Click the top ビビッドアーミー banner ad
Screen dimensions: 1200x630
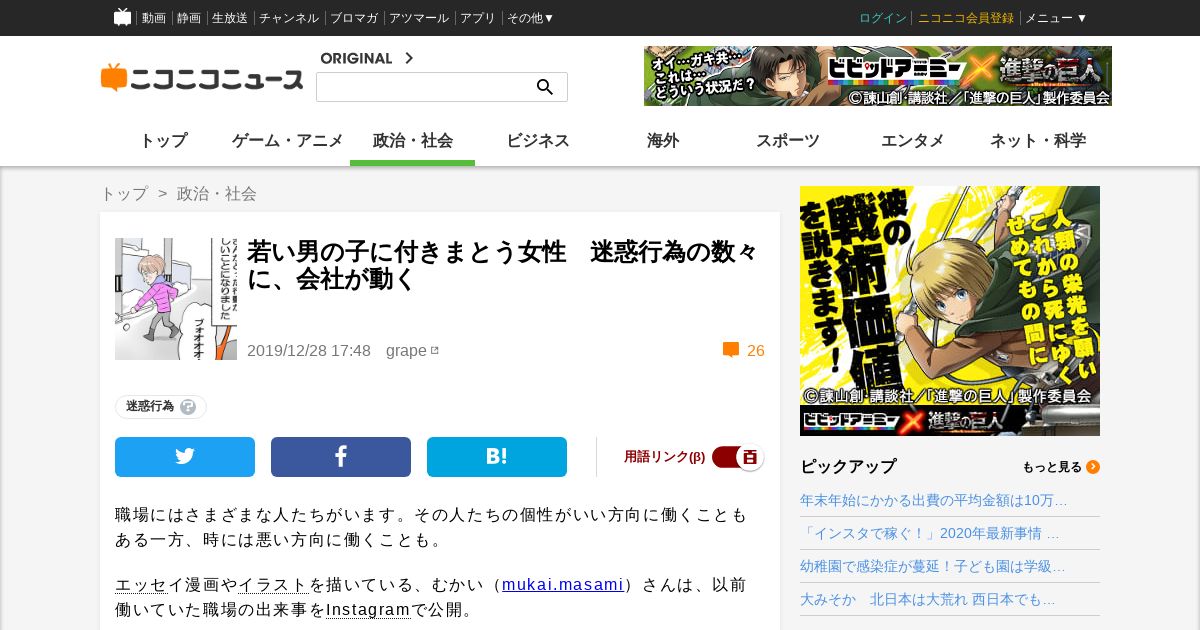pyautogui.click(x=878, y=76)
